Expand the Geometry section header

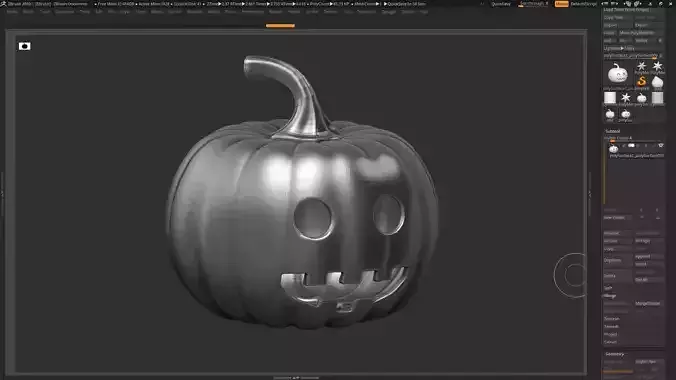614,354
